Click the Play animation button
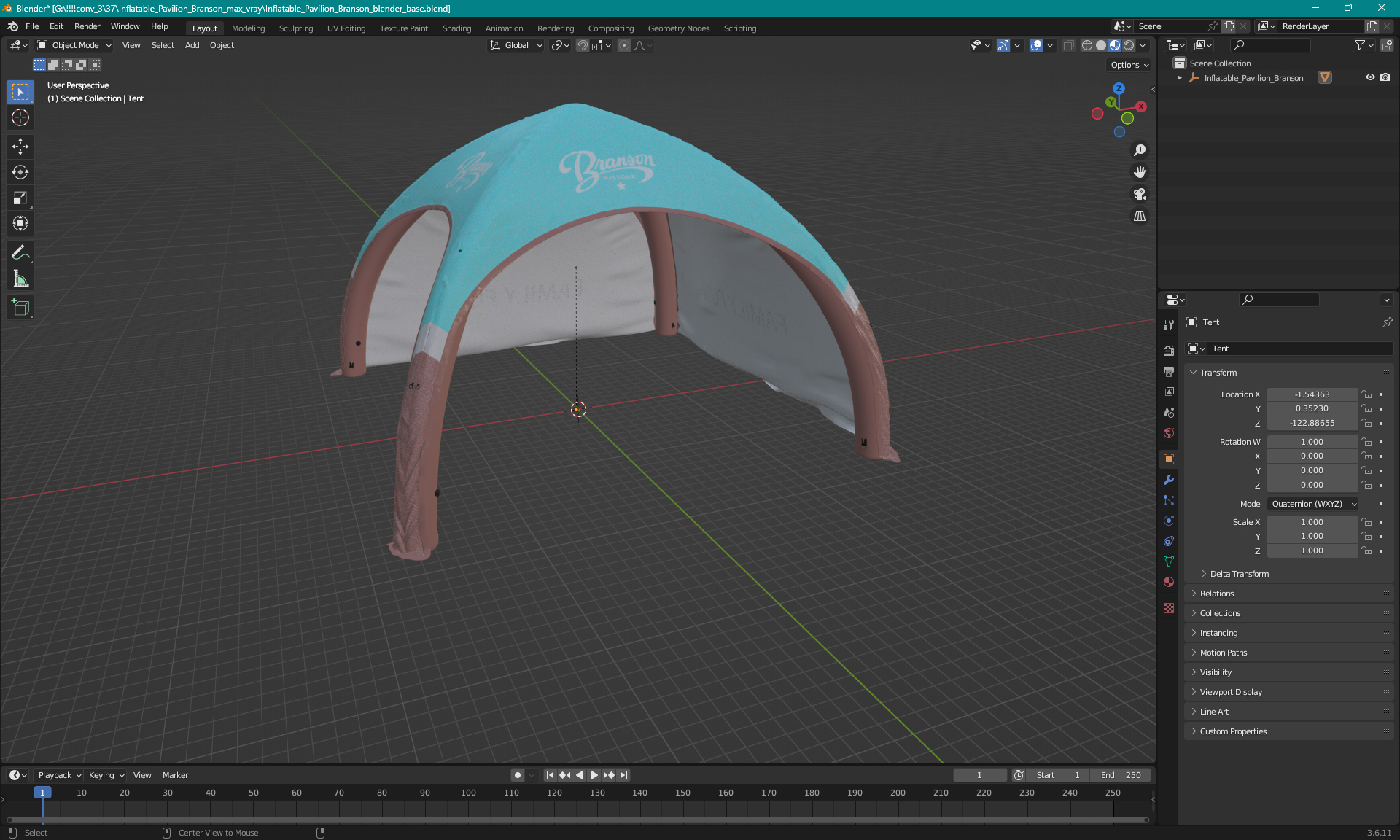The height and width of the screenshot is (840, 1400). [x=594, y=775]
